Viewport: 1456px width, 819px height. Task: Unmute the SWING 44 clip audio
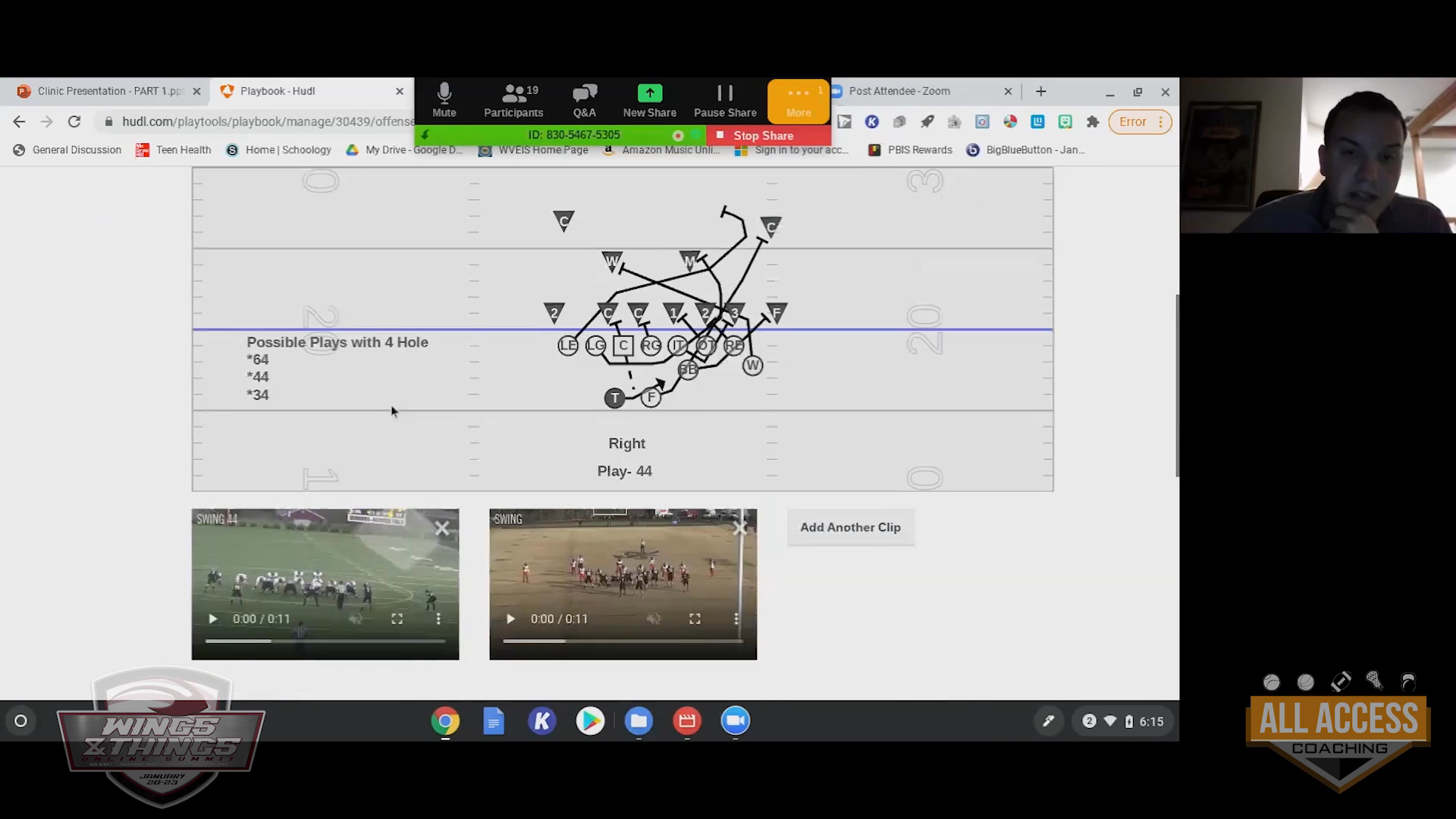355,619
